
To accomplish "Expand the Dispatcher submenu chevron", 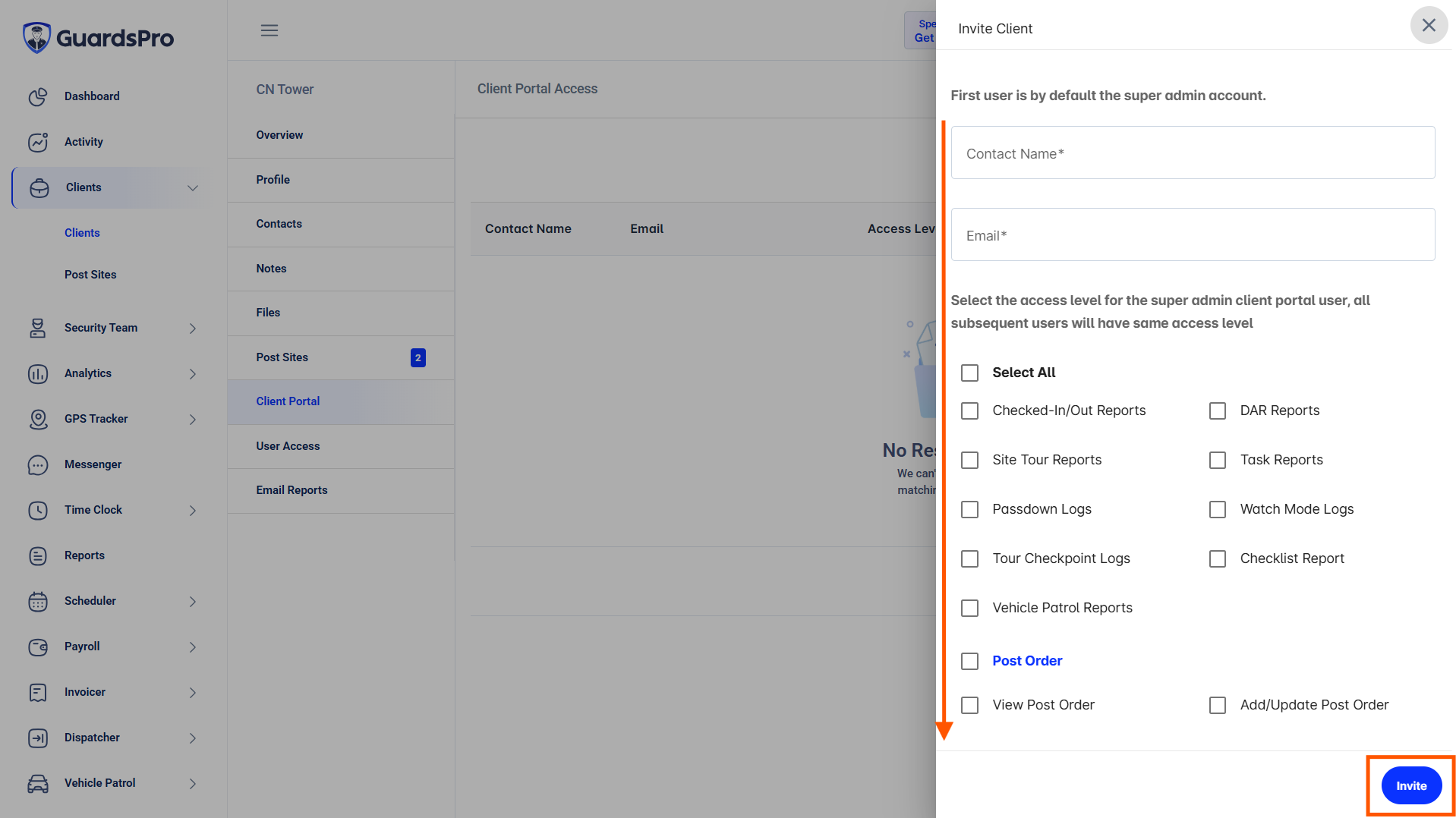I will pyautogui.click(x=193, y=738).
